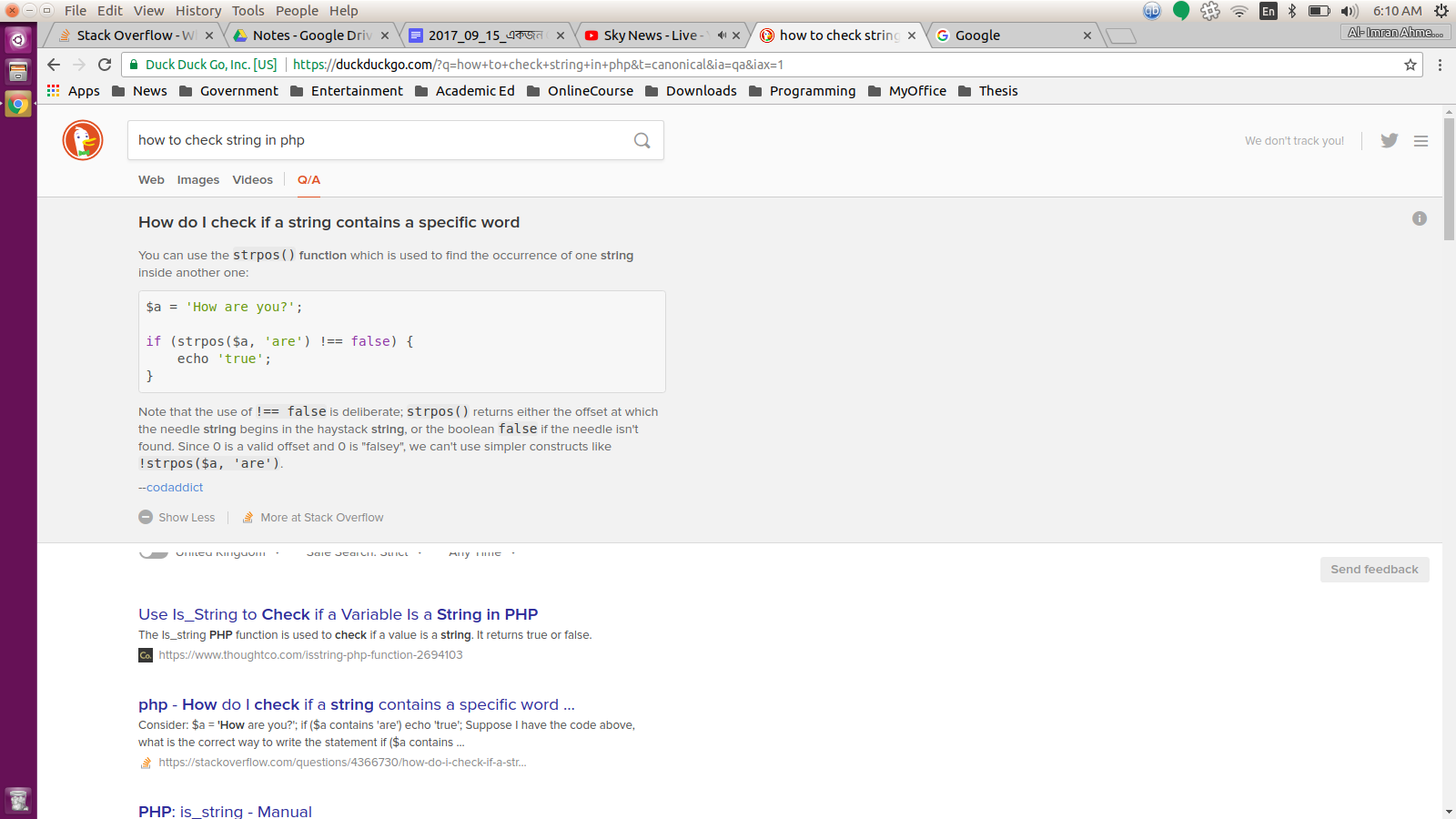The height and width of the screenshot is (819, 1456).
Task: Open the codaddict author link
Action: click(175, 487)
